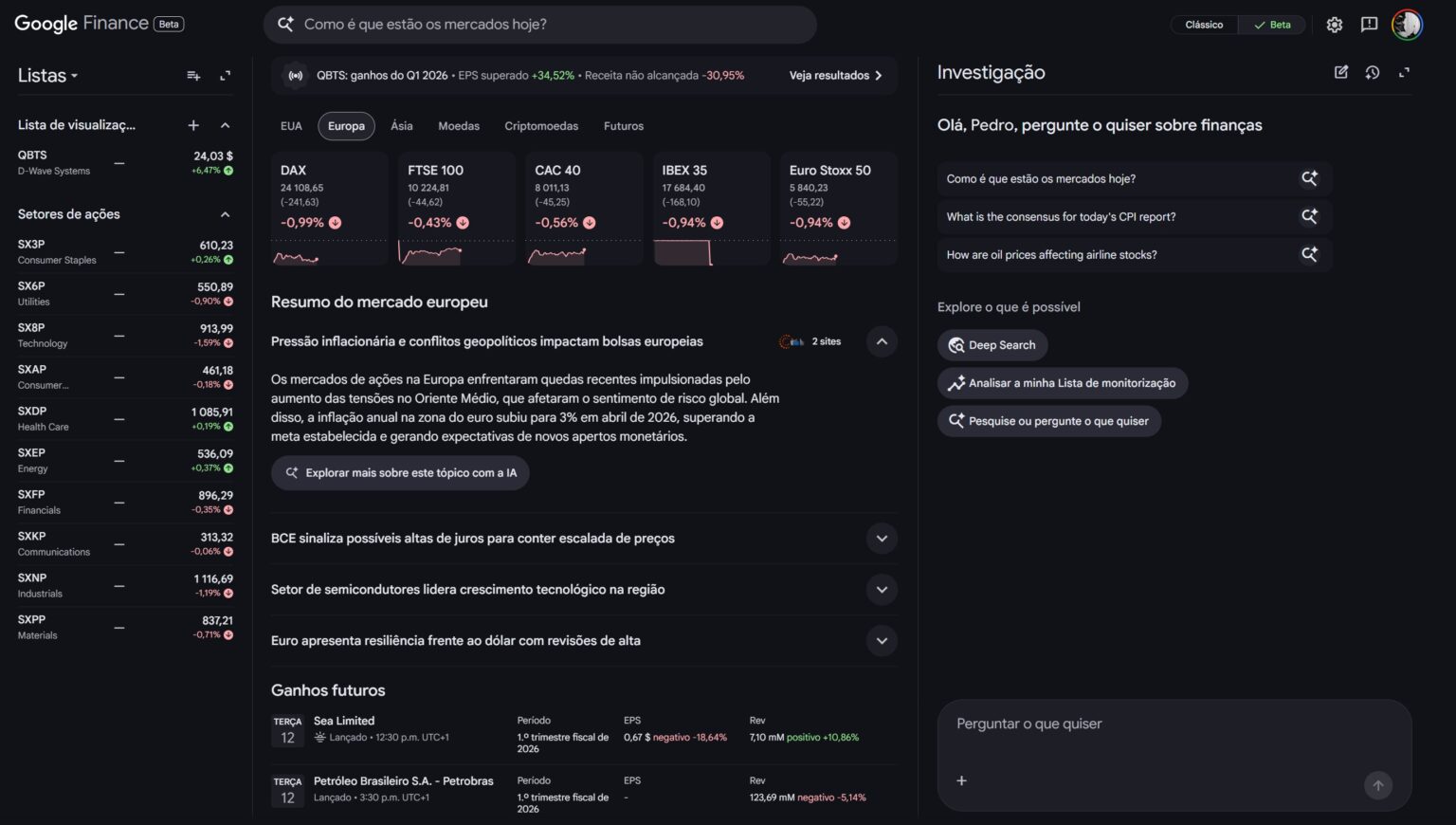Select SXKP Communications sector row

click(x=125, y=544)
